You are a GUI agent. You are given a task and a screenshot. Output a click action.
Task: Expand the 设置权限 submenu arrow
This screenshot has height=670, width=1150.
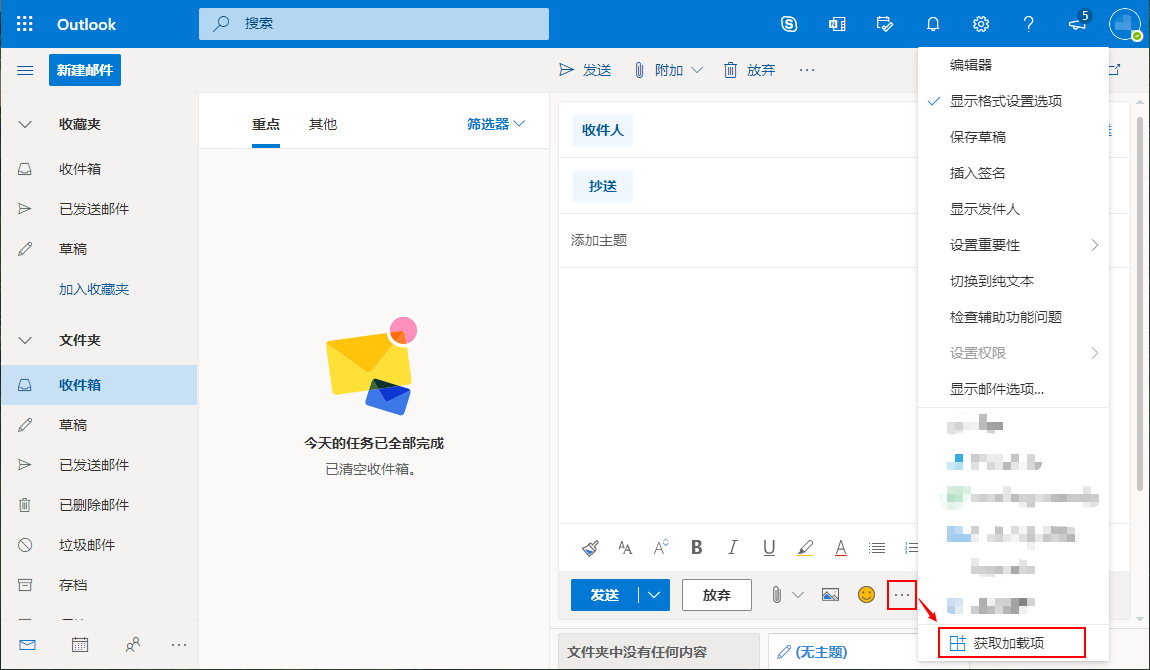tap(1094, 353)
